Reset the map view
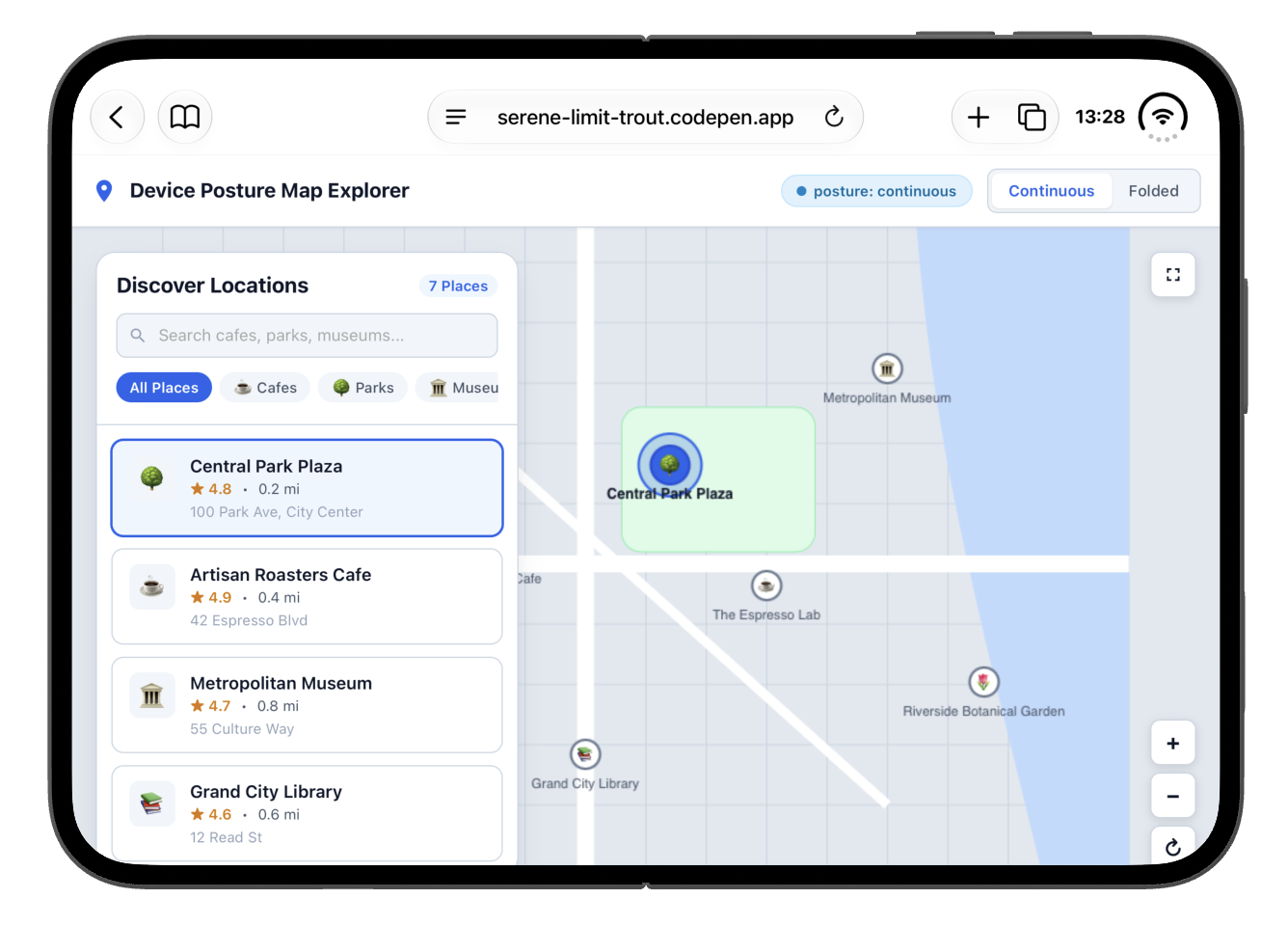1288x926 pixels. pos(1173,846)
